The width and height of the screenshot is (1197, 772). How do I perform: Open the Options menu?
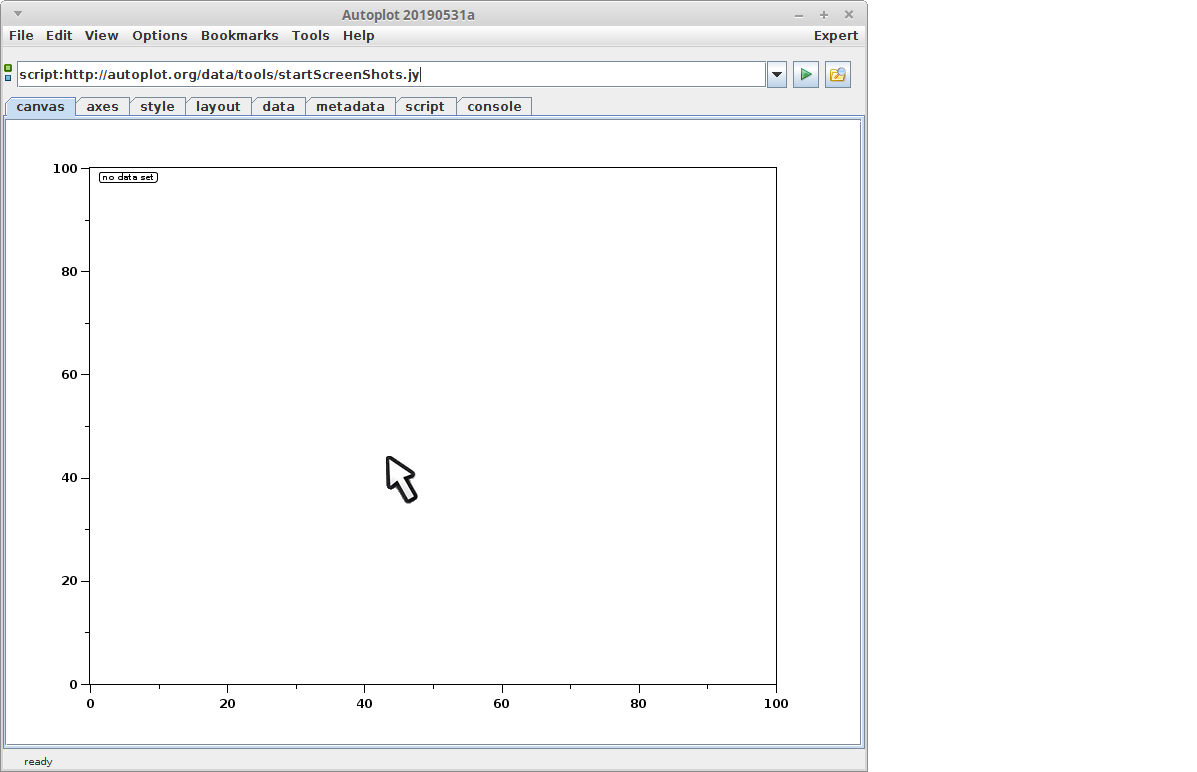pos(160,36)
